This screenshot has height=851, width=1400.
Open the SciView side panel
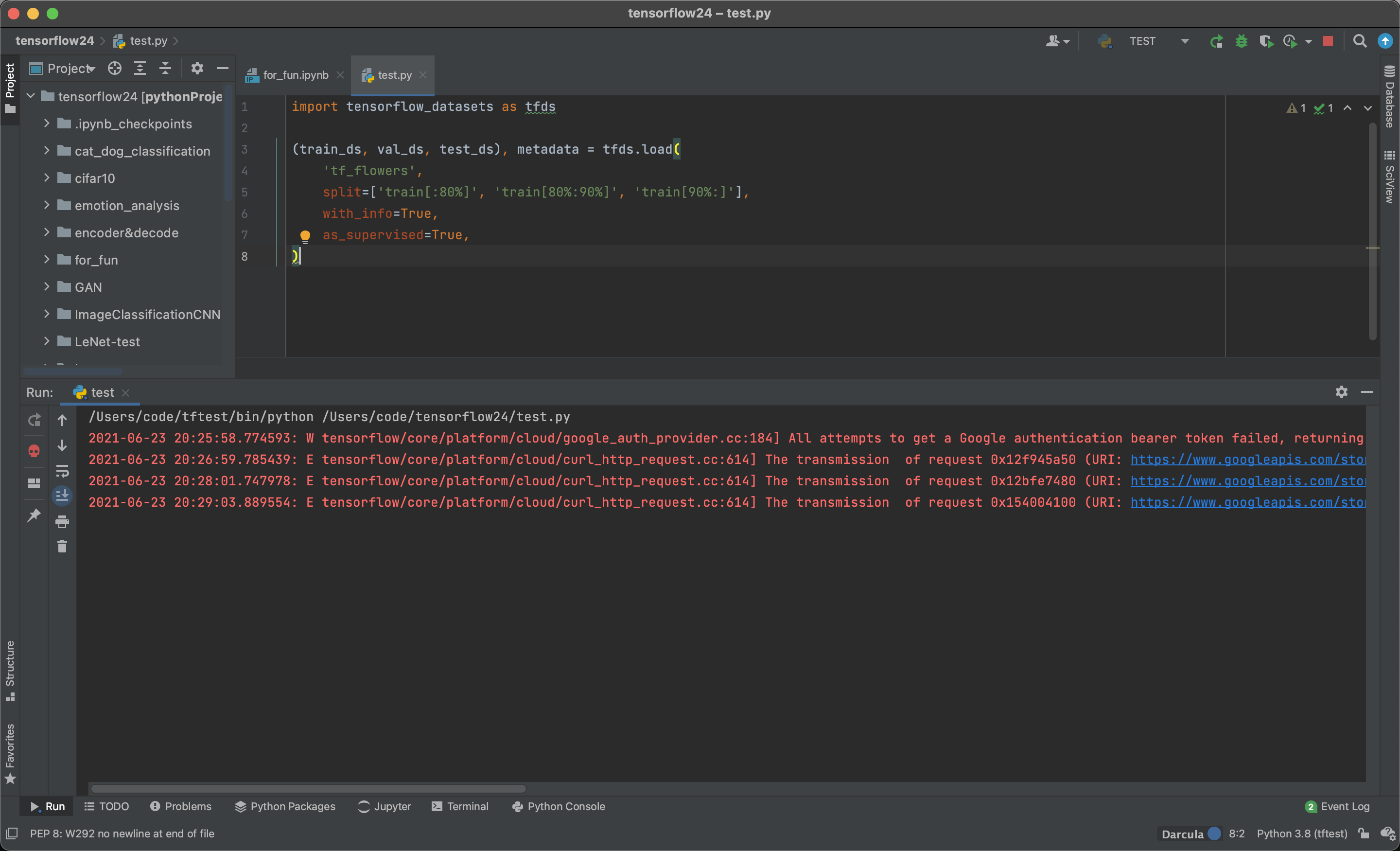1390,177
